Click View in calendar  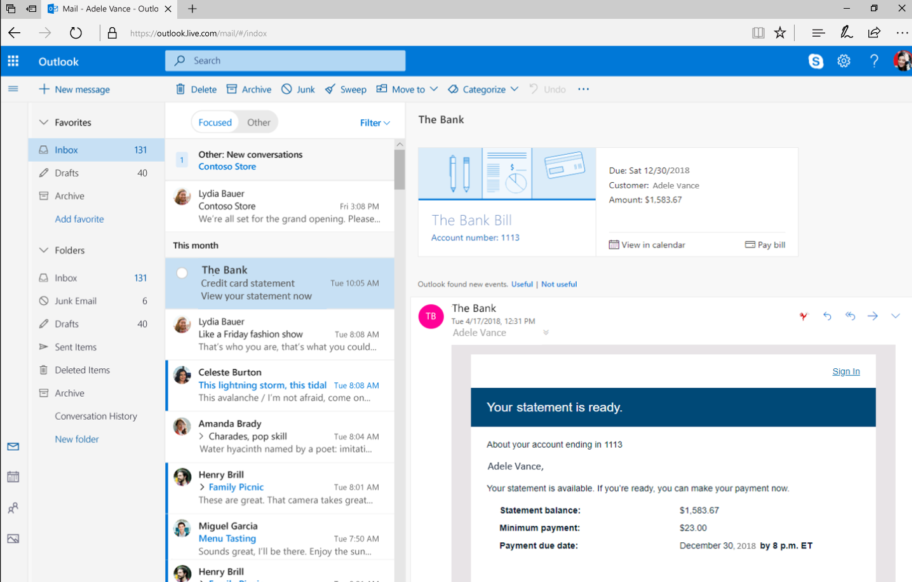647,245
